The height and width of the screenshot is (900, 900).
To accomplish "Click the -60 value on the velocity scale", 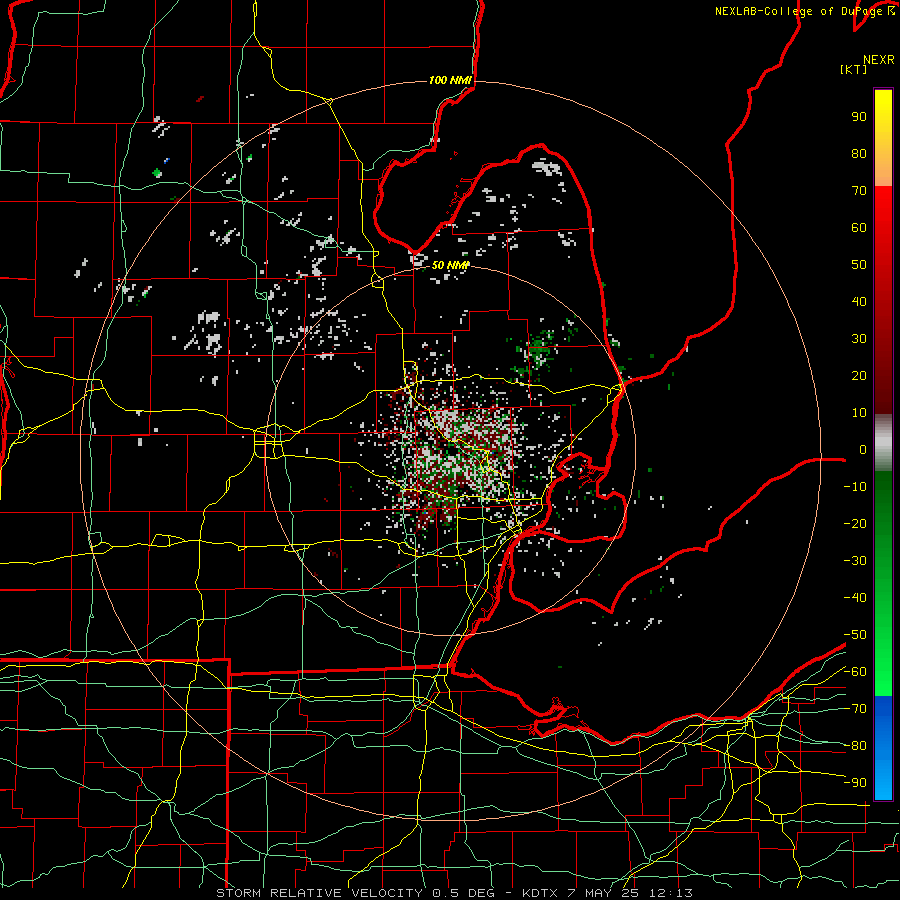I will 855,672.
